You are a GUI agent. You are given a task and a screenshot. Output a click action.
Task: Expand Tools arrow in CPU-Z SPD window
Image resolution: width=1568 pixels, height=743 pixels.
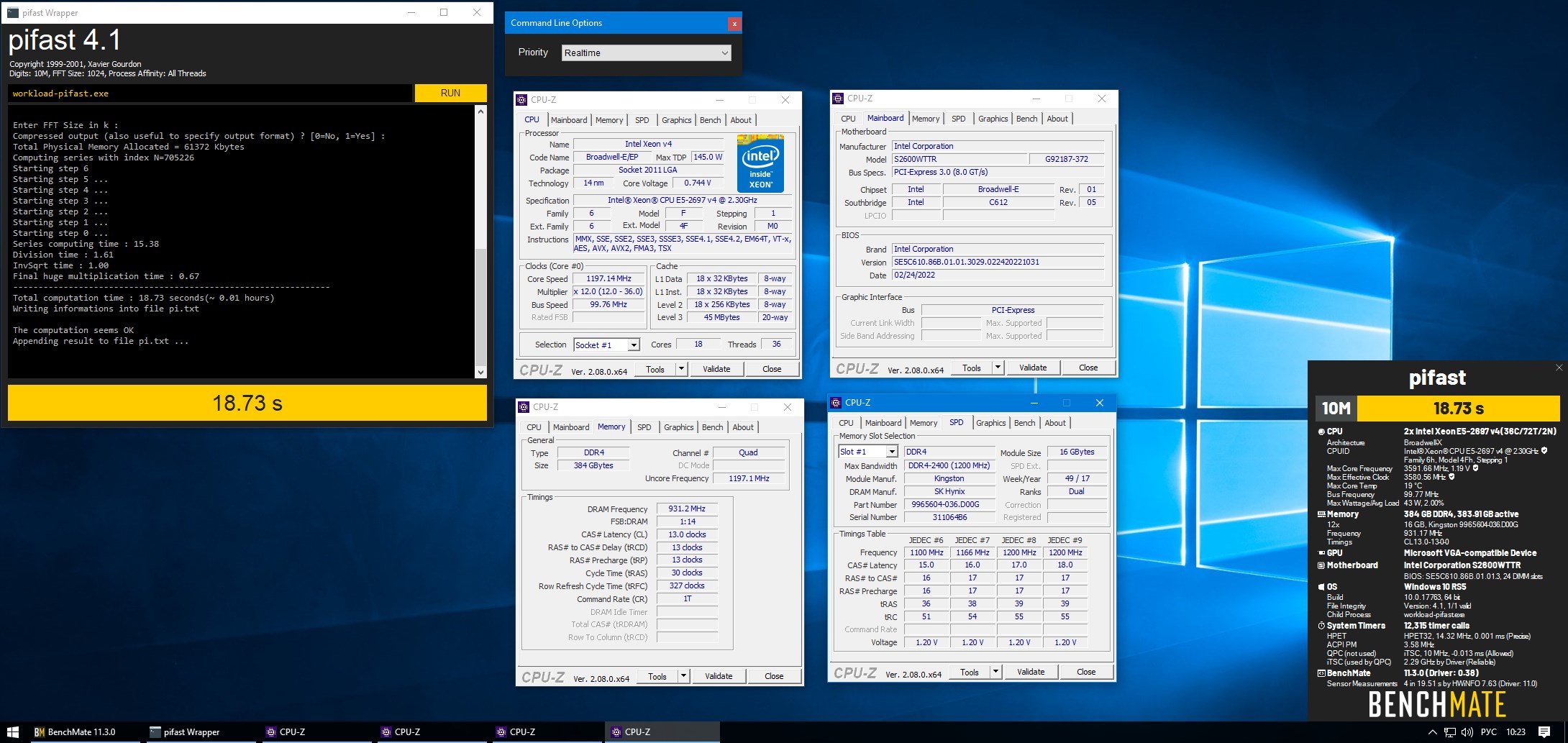pos(995,672)
